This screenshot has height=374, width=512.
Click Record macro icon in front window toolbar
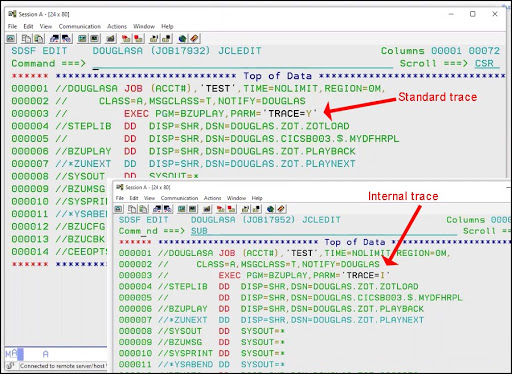[x=220, y=209]
